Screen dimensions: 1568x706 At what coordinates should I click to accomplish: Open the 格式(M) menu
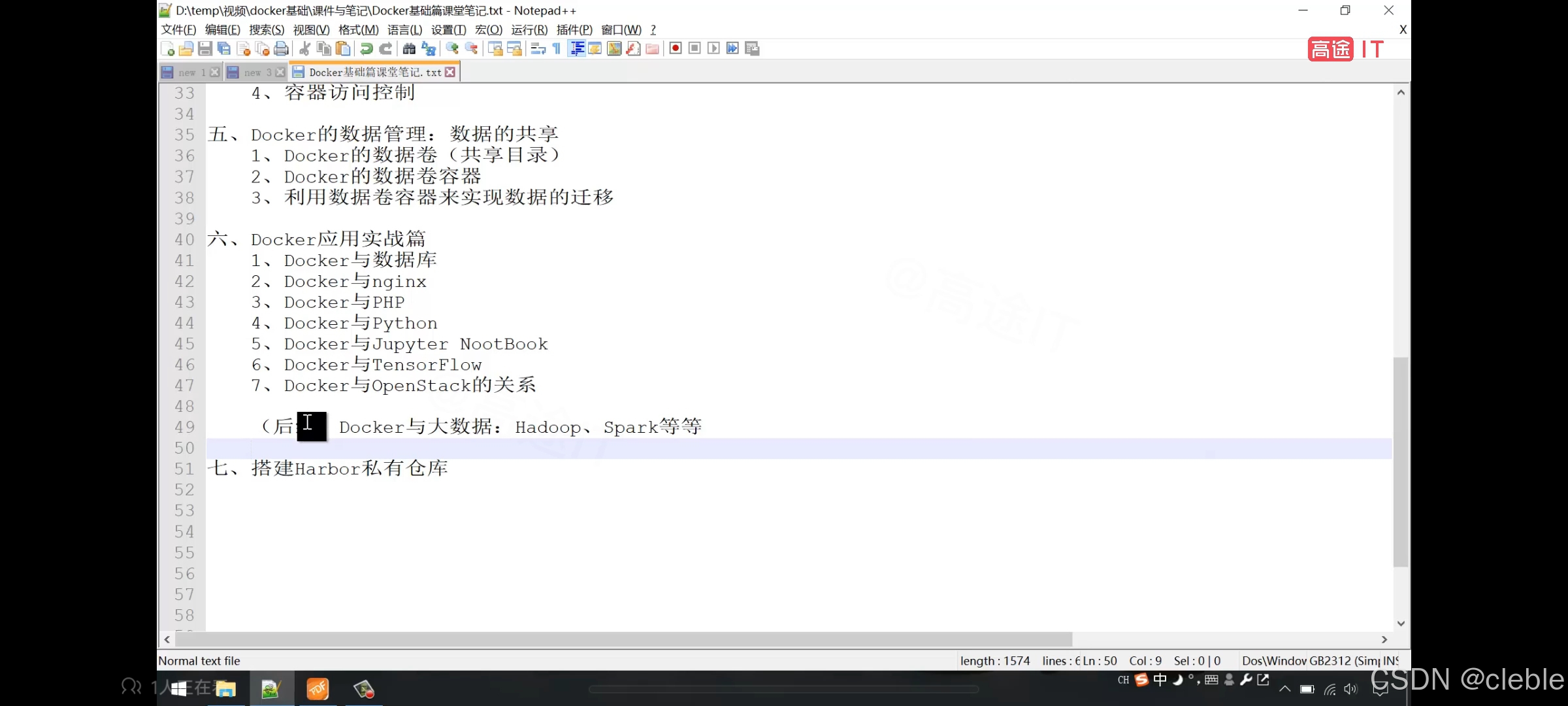359,30
